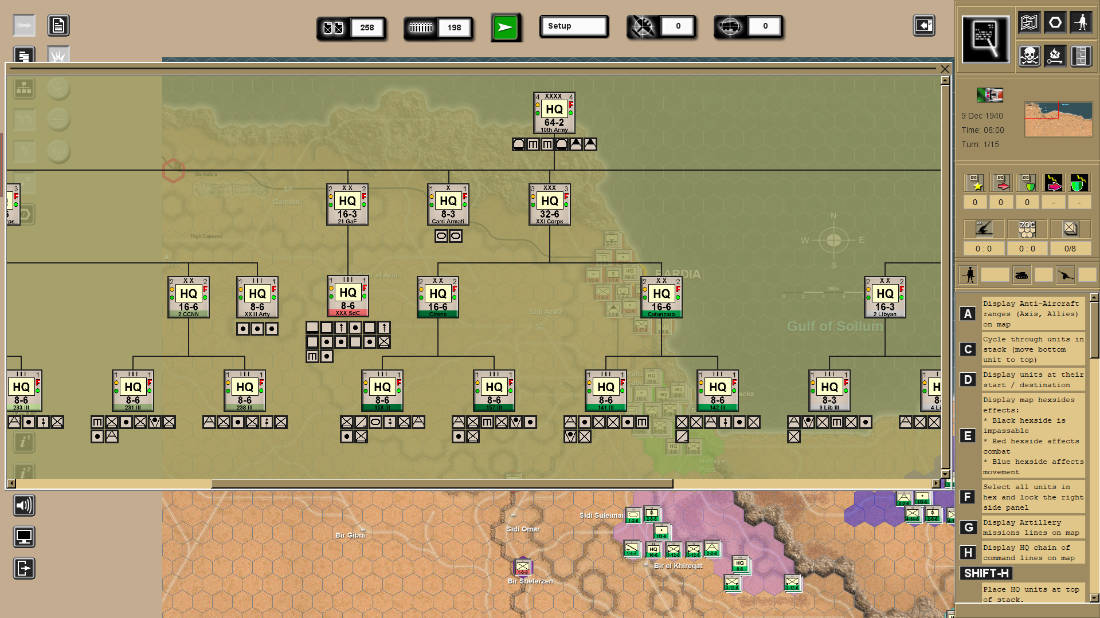This screenshot has height=618, width=1100.
Task: Click the red arrow unit icon
Action: pyautogui.click(x=1001, y=182)
